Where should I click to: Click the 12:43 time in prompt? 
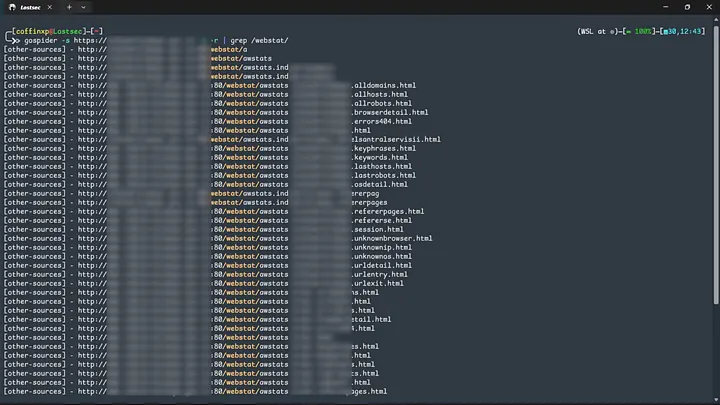tap(690, 31)
